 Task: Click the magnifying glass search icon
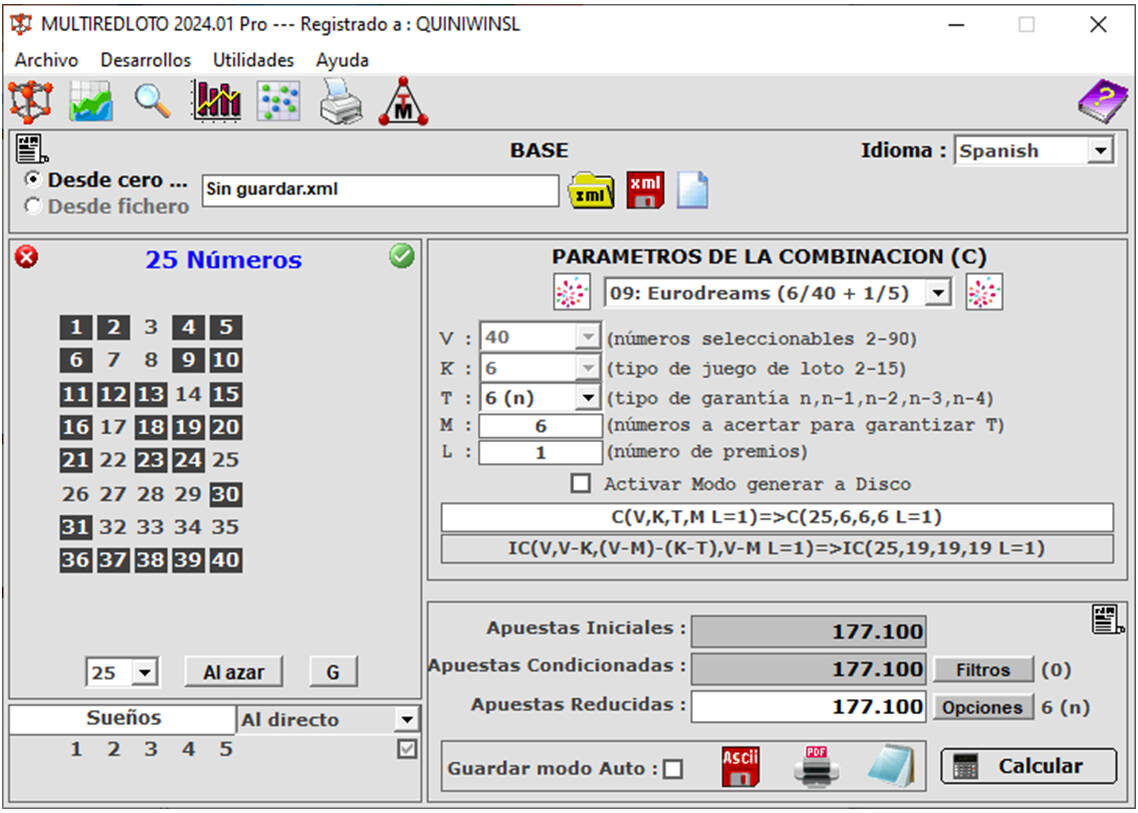coord(153,101)
